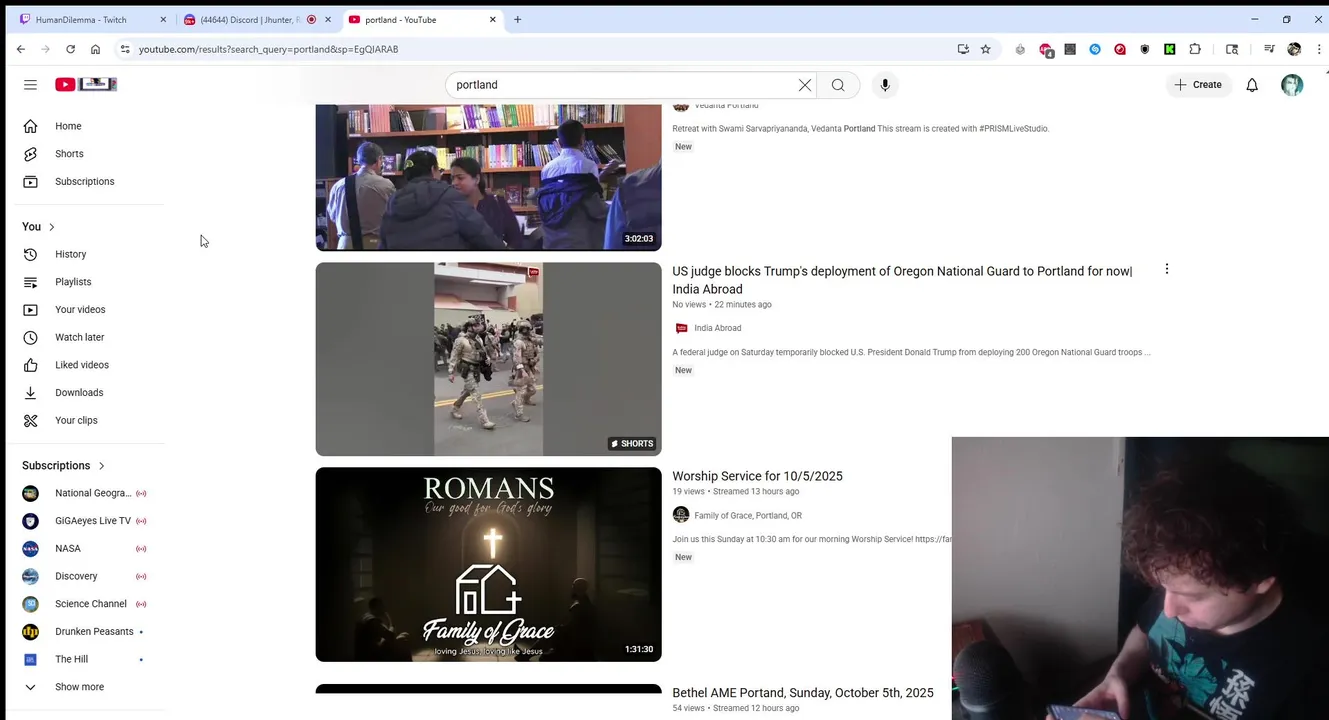Click the soldiers marching Shorts thumbnail
The image size is (1329, 720).
tap(488, 359)
